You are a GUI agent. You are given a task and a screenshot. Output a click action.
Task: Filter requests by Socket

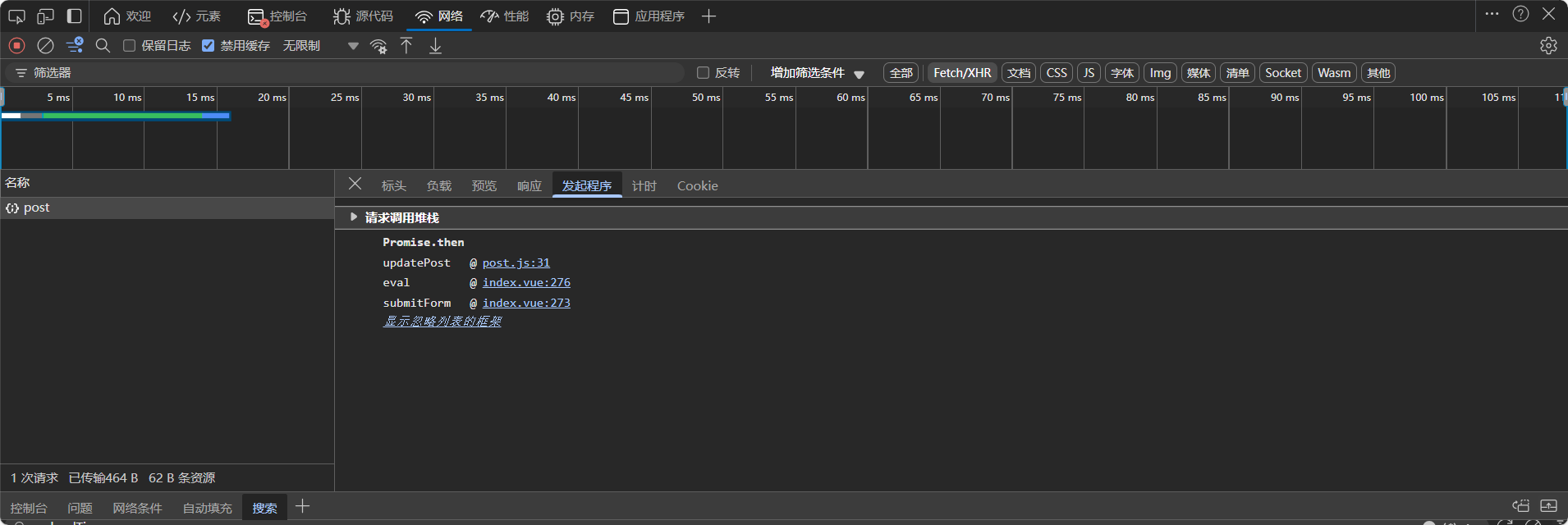1283,73
